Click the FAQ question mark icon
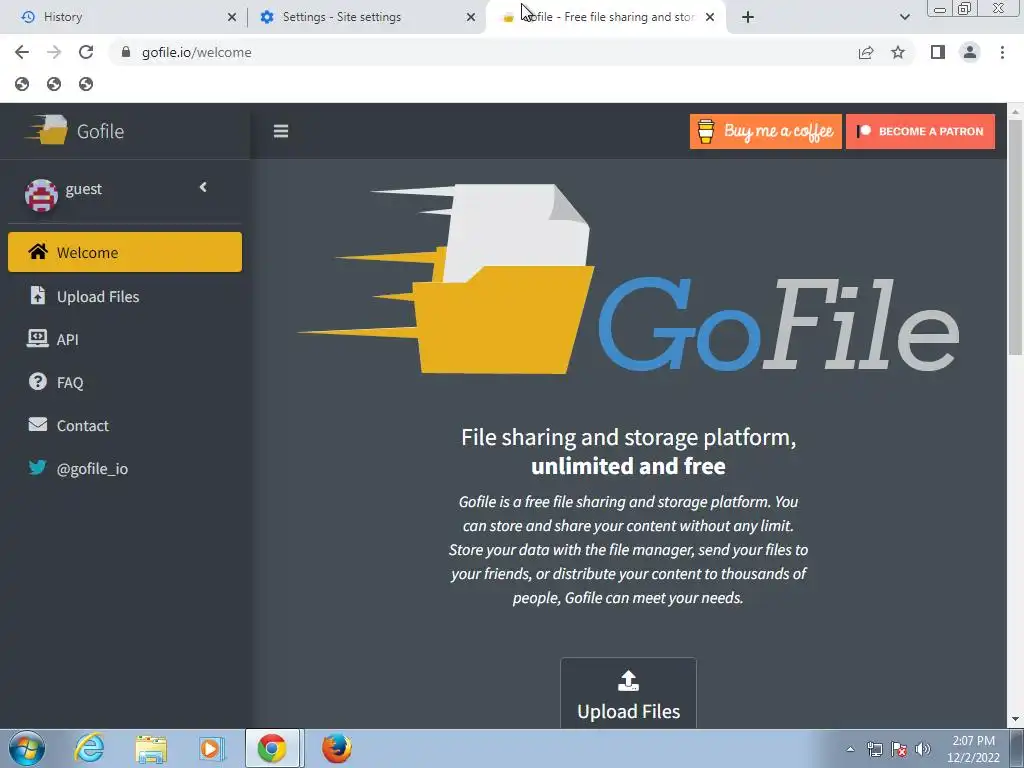Image resolution: width=1024 pixels, height=768 pixels. (38, 381)
